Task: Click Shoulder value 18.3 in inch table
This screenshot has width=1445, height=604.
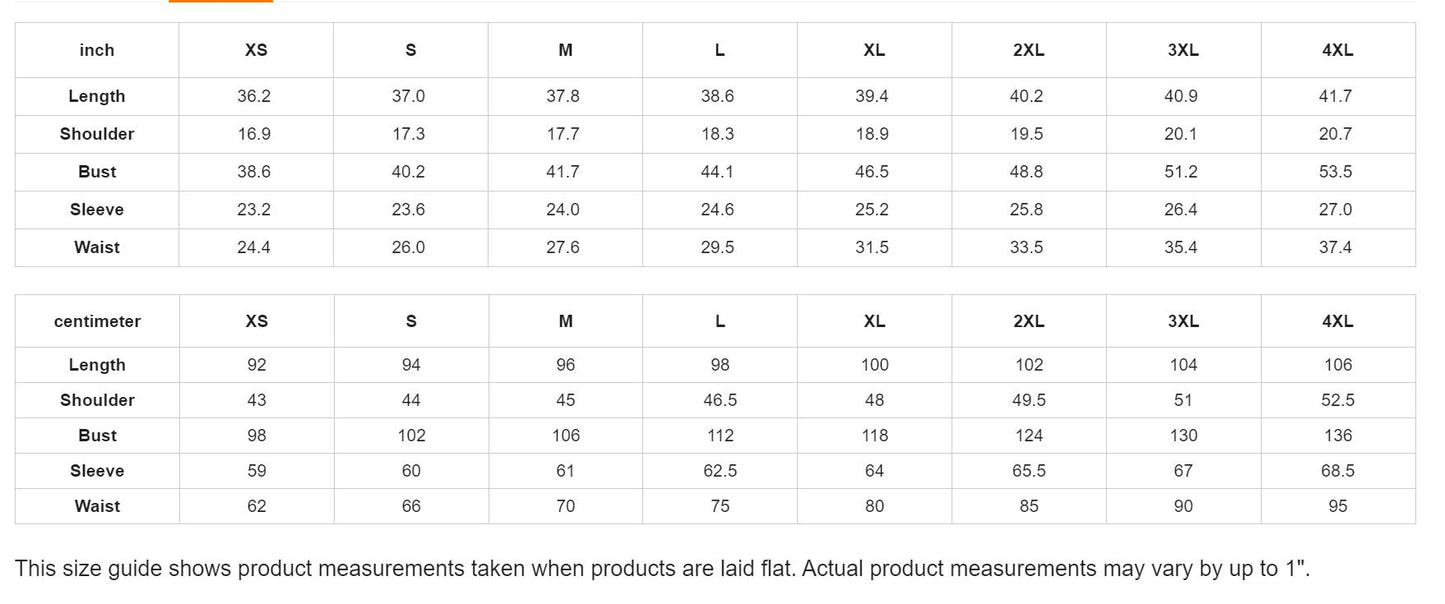Action: point(717,134)
